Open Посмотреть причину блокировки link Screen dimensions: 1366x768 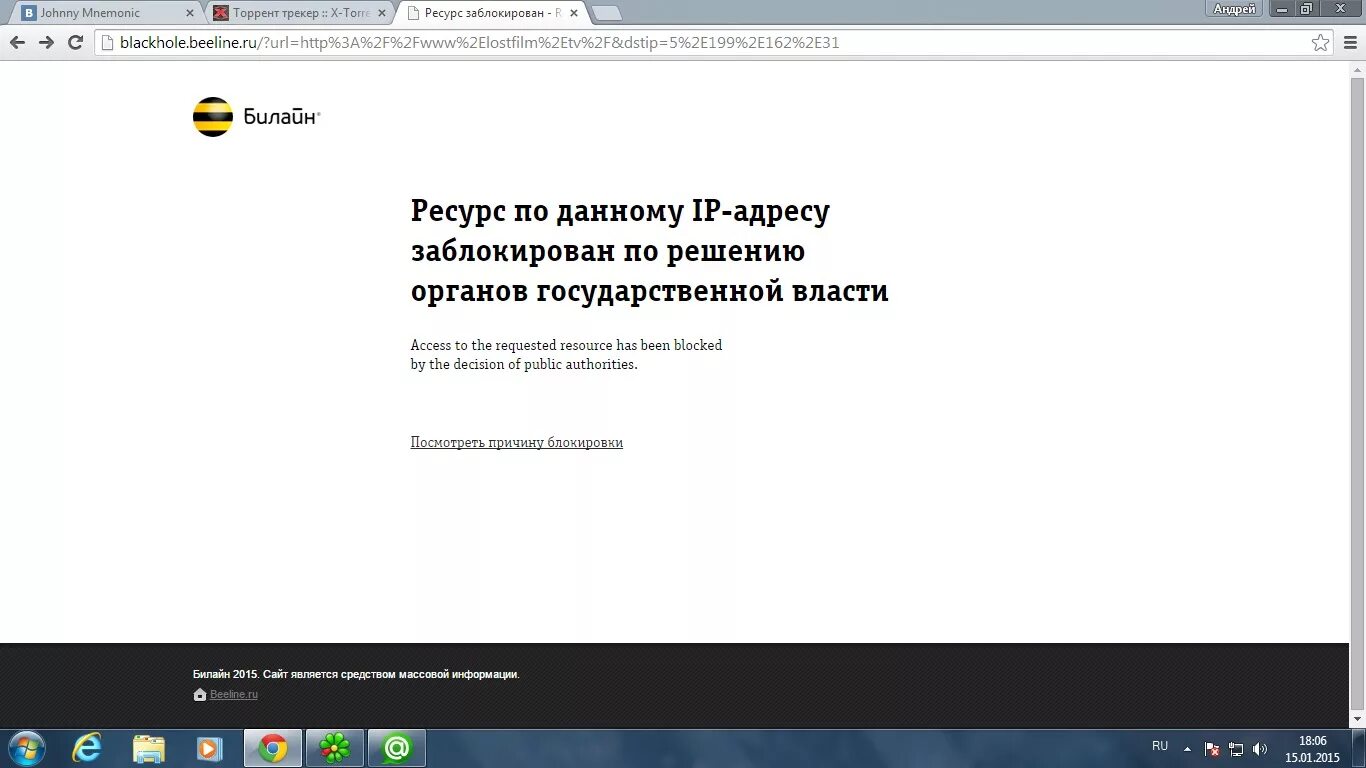coord(516,442)
